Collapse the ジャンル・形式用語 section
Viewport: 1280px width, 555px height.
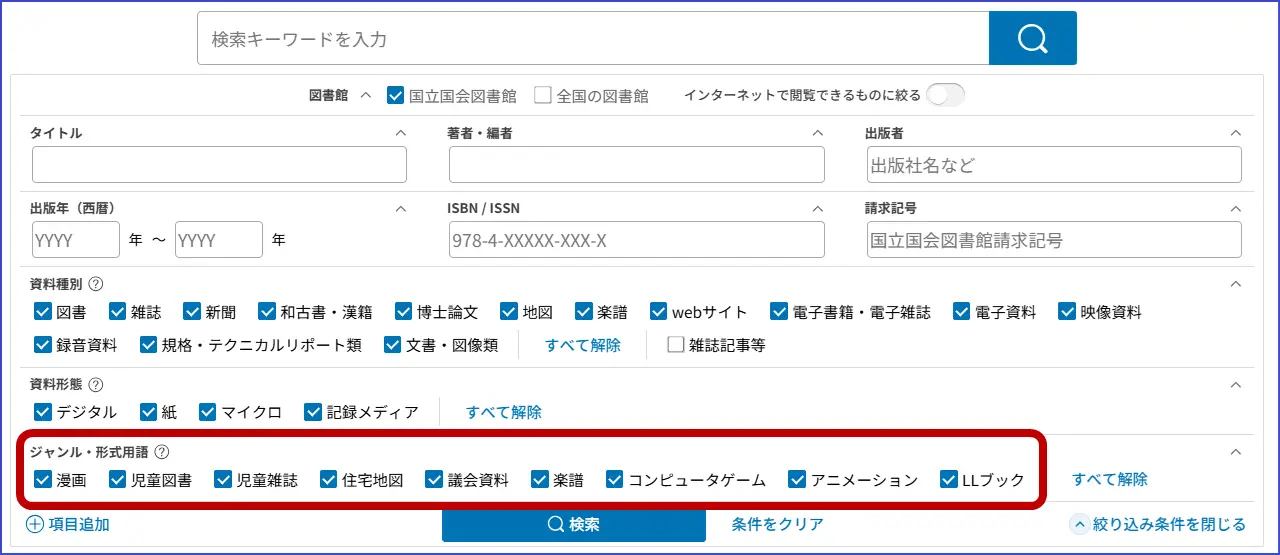point(1235,452)
